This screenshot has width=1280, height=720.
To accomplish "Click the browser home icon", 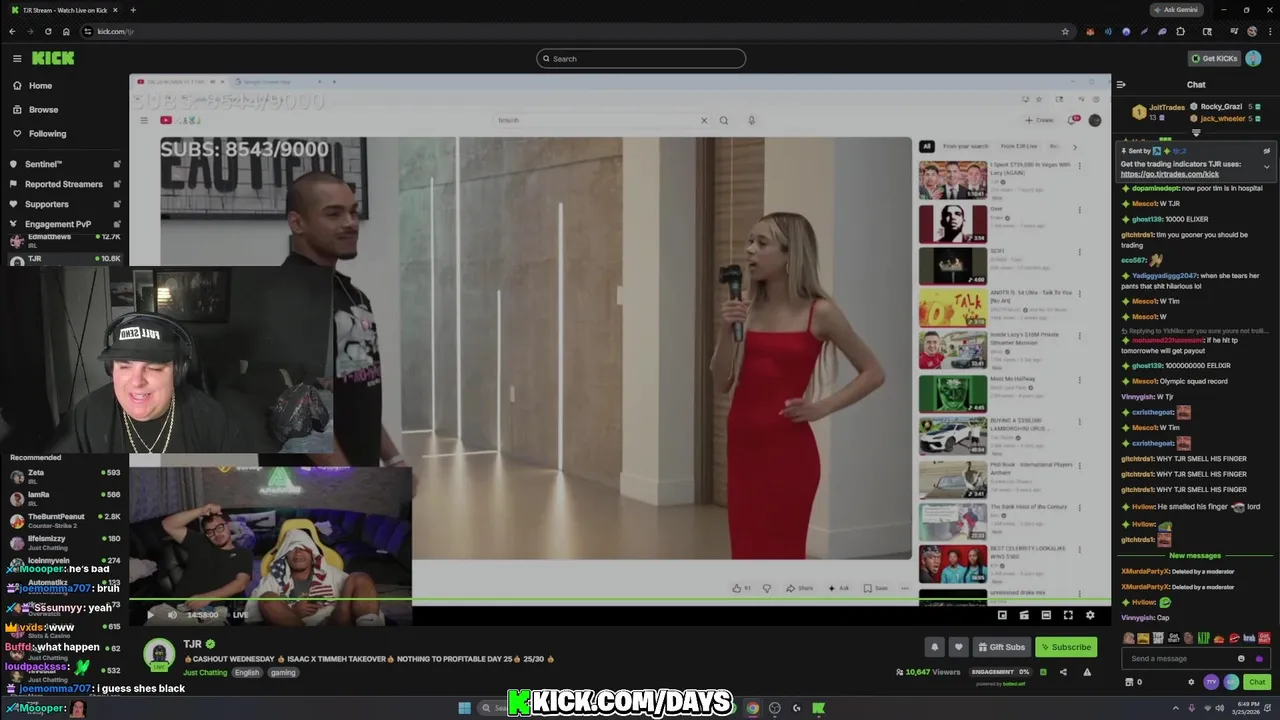I will (66, 31).
